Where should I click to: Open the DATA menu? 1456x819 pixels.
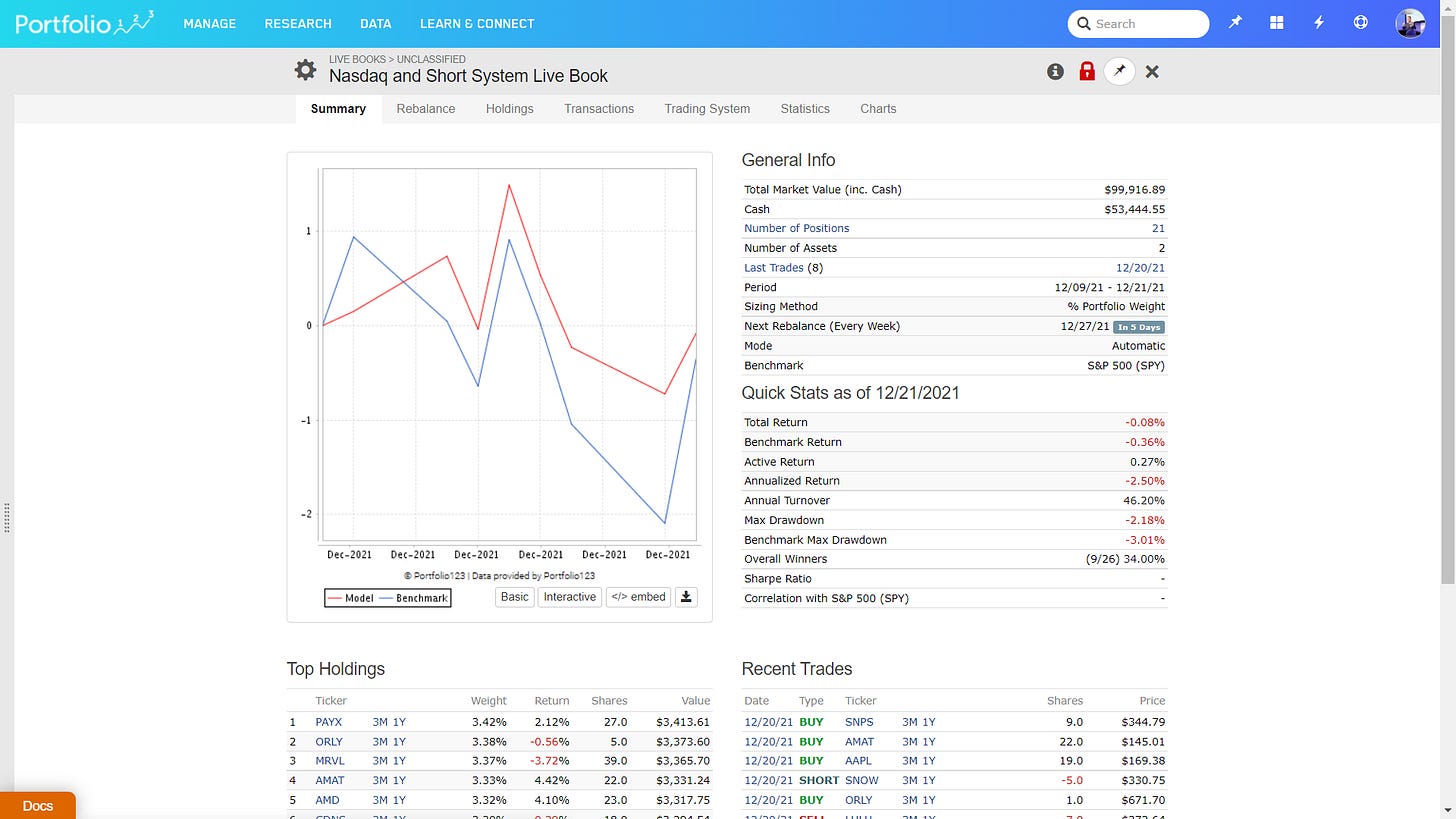(x=376, y=23)
